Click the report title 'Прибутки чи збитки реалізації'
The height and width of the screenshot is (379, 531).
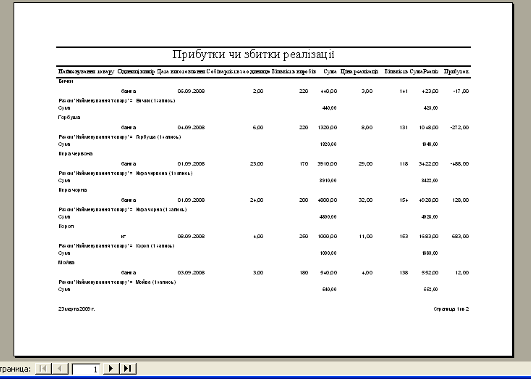[253, 54]
